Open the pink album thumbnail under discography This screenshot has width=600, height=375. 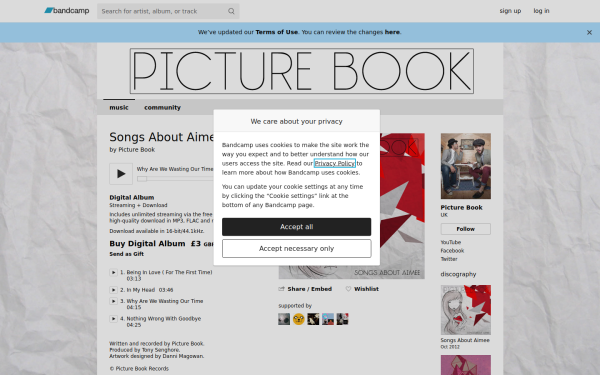click(x=466, y=365)
